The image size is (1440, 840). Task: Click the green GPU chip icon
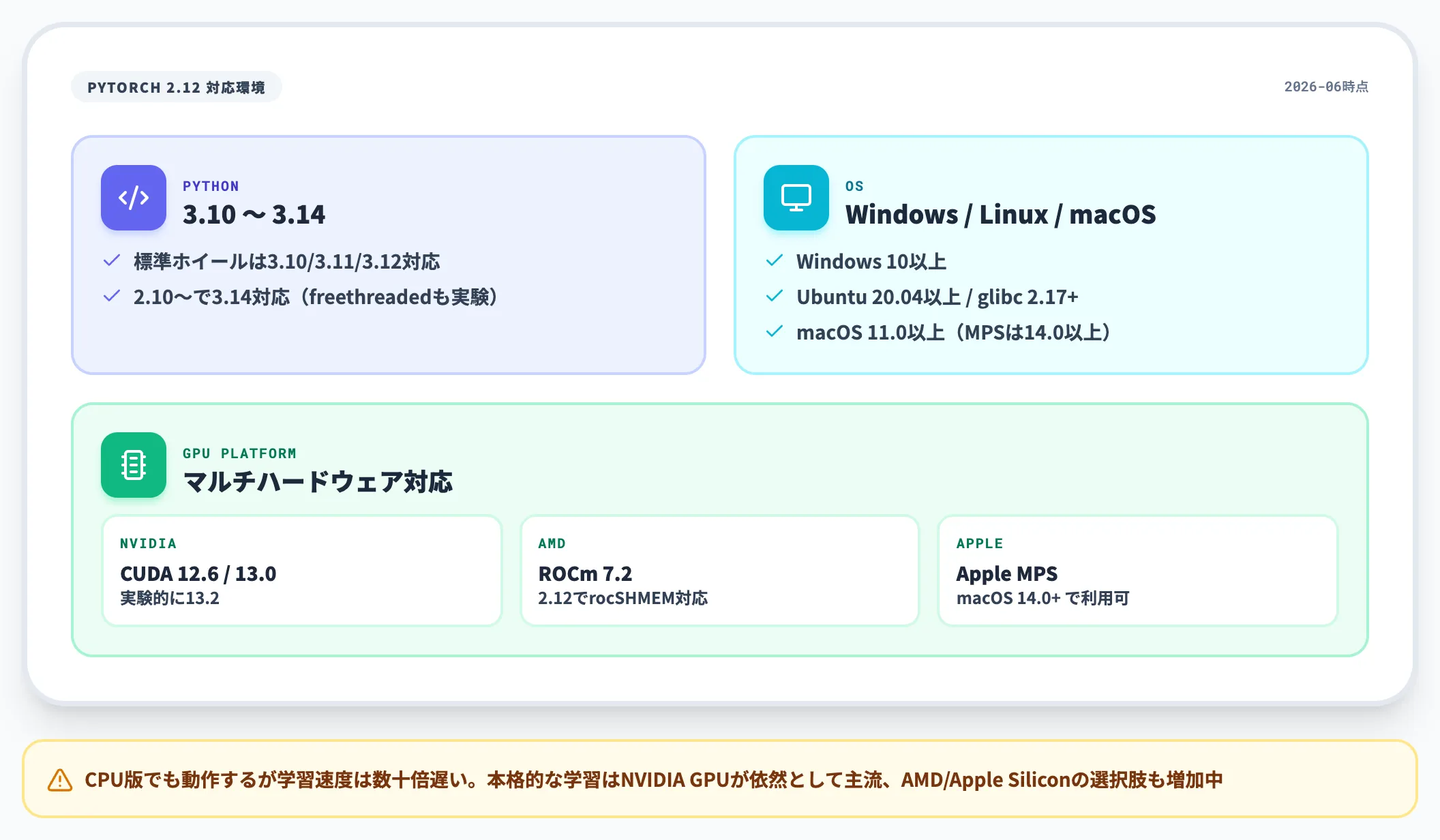point(134,465)
